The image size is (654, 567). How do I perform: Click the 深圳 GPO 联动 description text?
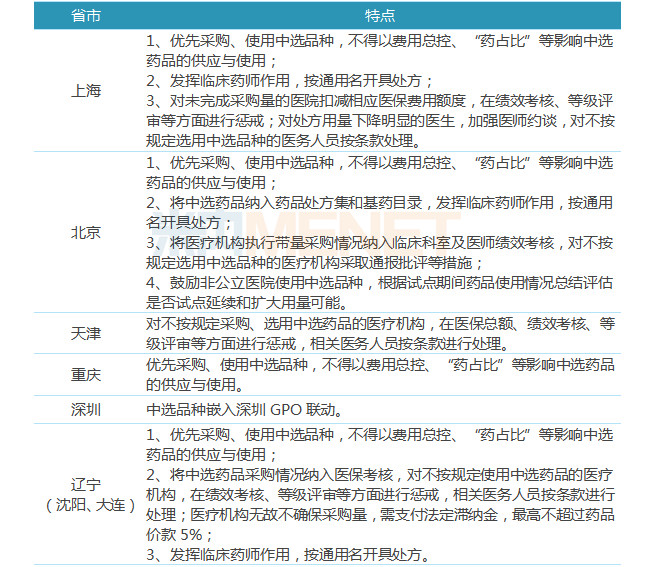tap(245, 409)
